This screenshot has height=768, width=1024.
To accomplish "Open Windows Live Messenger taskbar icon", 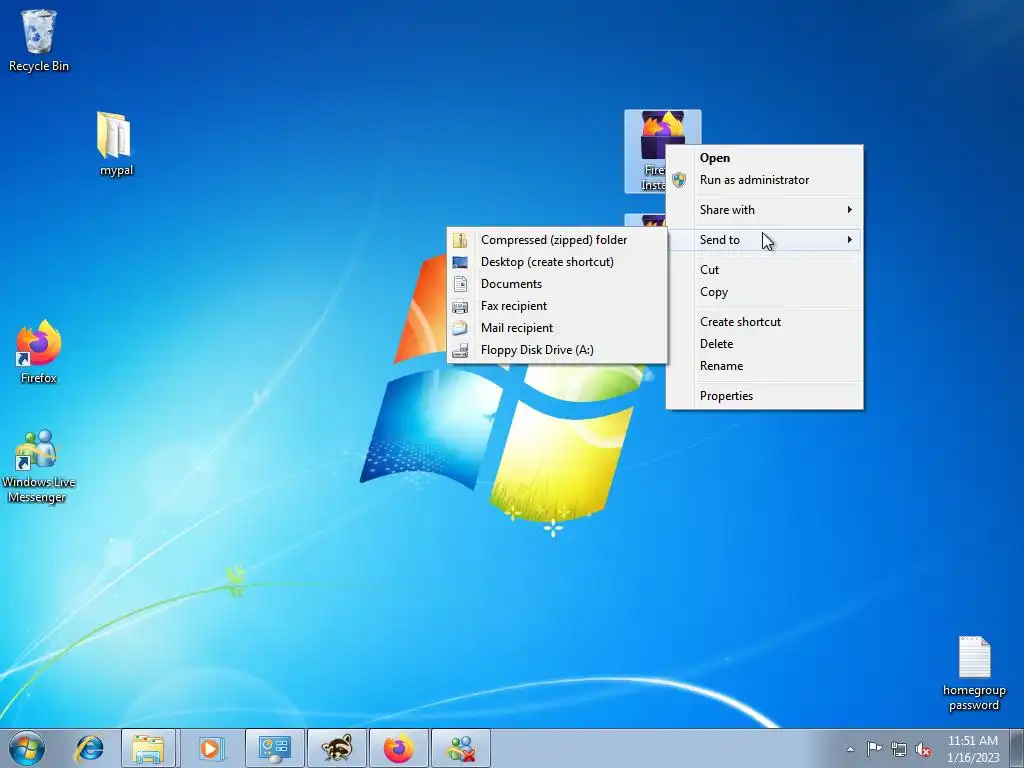I will click(x=461, y=748).
